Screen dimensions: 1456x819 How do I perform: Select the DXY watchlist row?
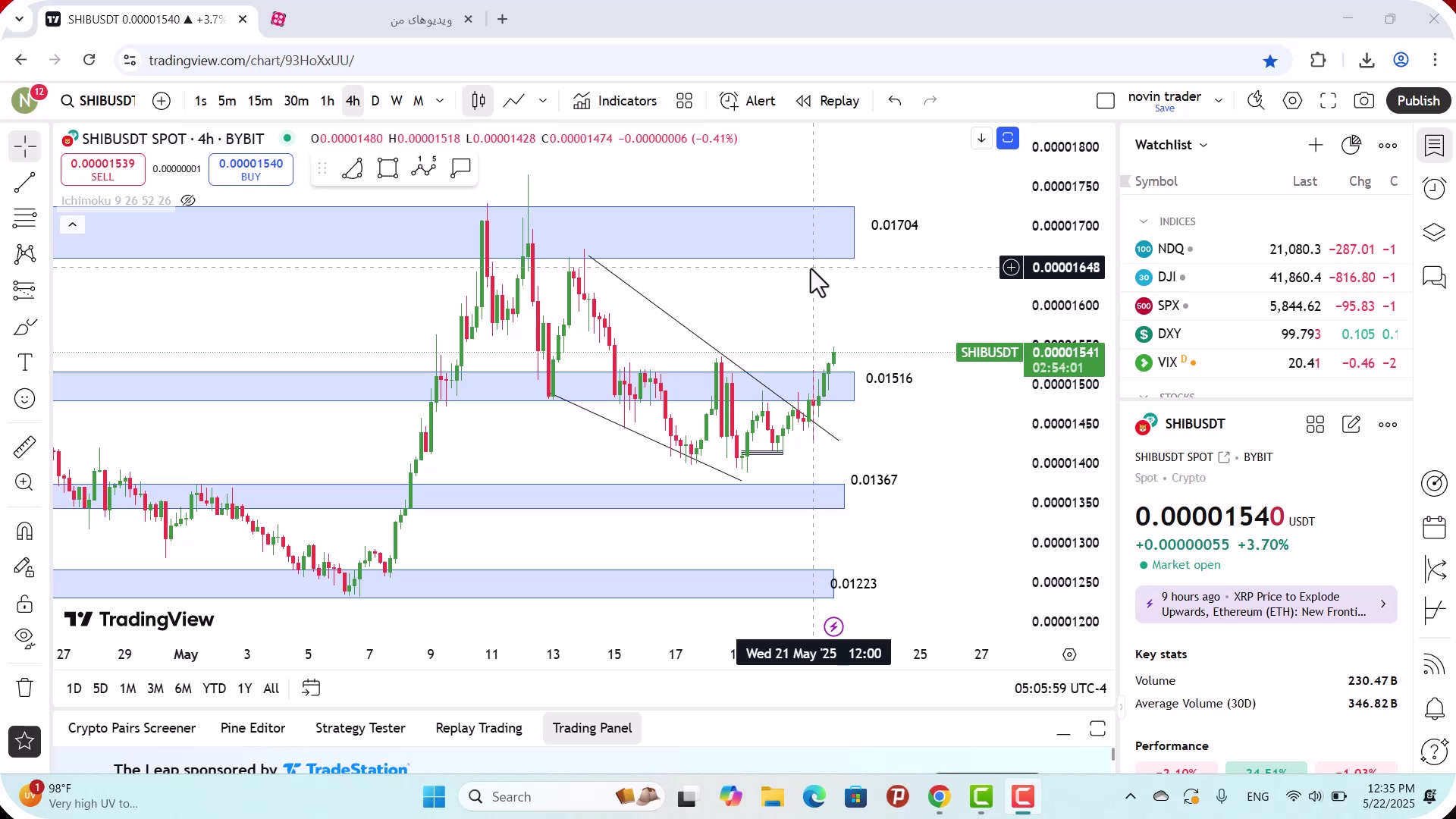click(x=1265, y=334)
